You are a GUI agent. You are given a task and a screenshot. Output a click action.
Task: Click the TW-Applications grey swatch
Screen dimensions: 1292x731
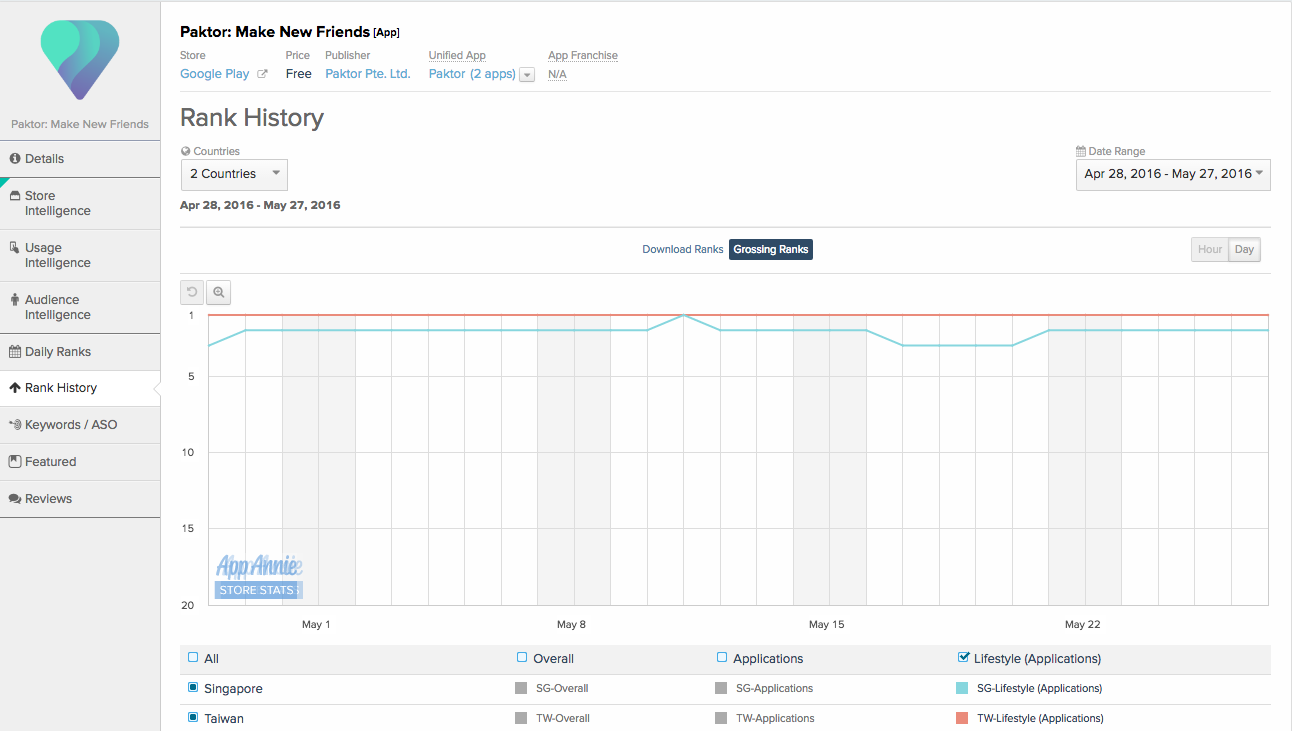(x=721, y=719)
